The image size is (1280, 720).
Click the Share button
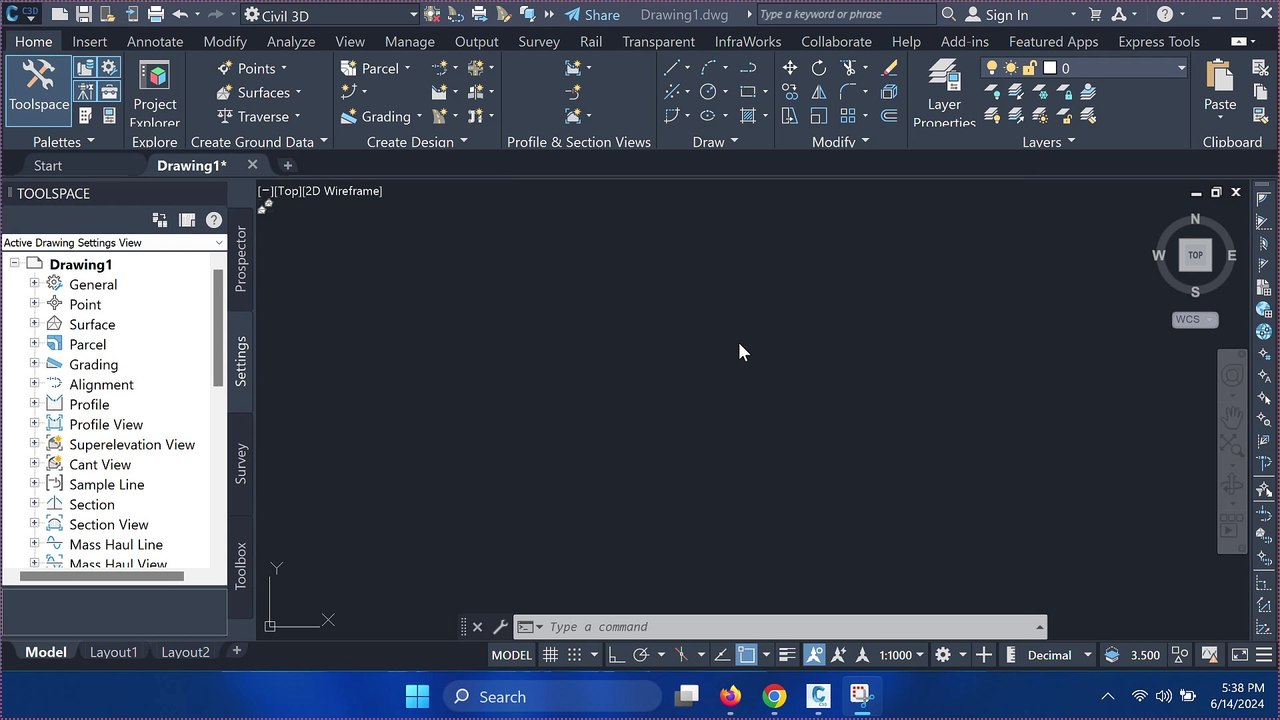click(x=592, y=15)
